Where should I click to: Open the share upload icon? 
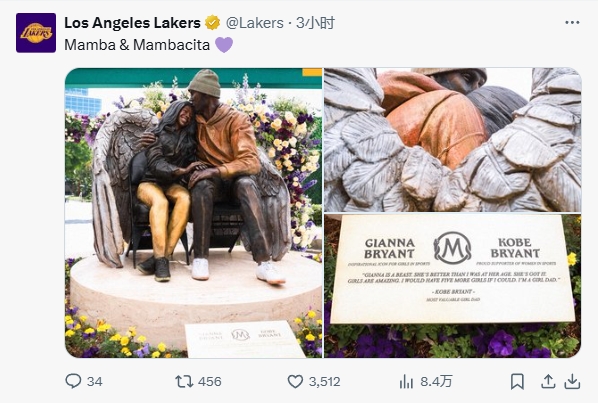(548, 381)
